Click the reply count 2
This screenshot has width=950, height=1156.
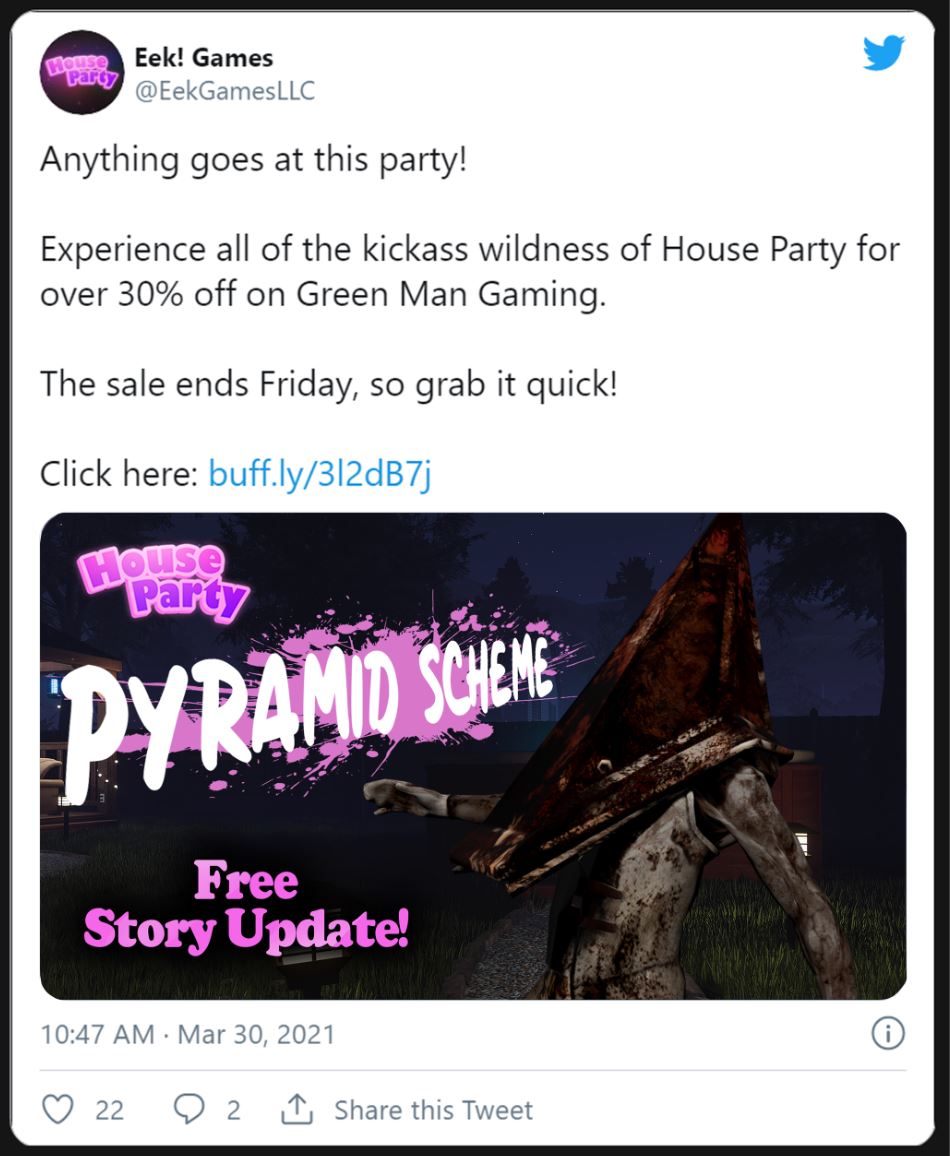[x=233, y=1110]
